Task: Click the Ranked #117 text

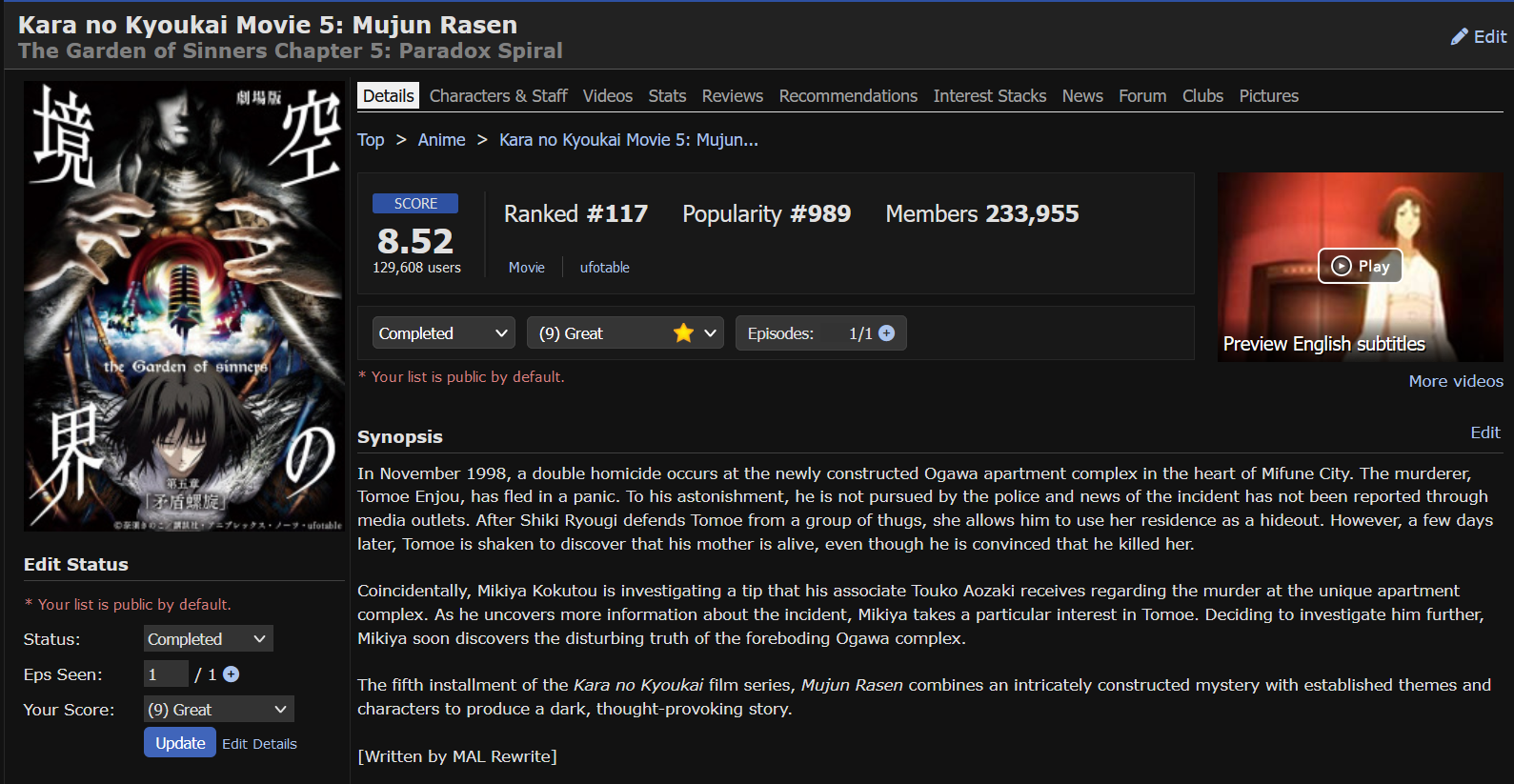Action: (575, 213)
